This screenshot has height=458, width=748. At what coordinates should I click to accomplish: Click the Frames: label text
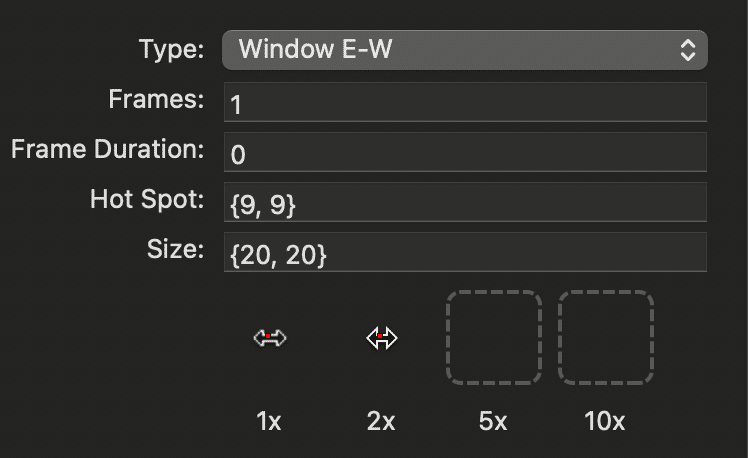[156, 99]
